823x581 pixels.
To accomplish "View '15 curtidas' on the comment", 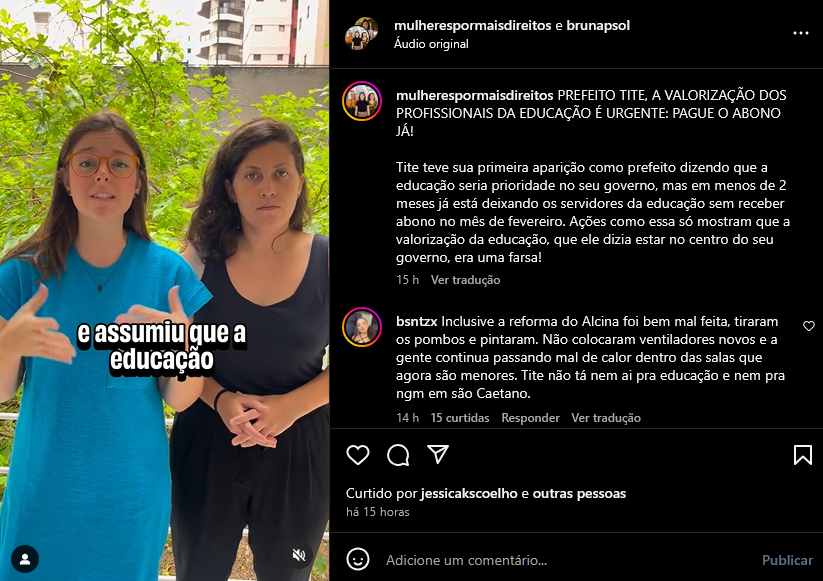I will 460,418.
